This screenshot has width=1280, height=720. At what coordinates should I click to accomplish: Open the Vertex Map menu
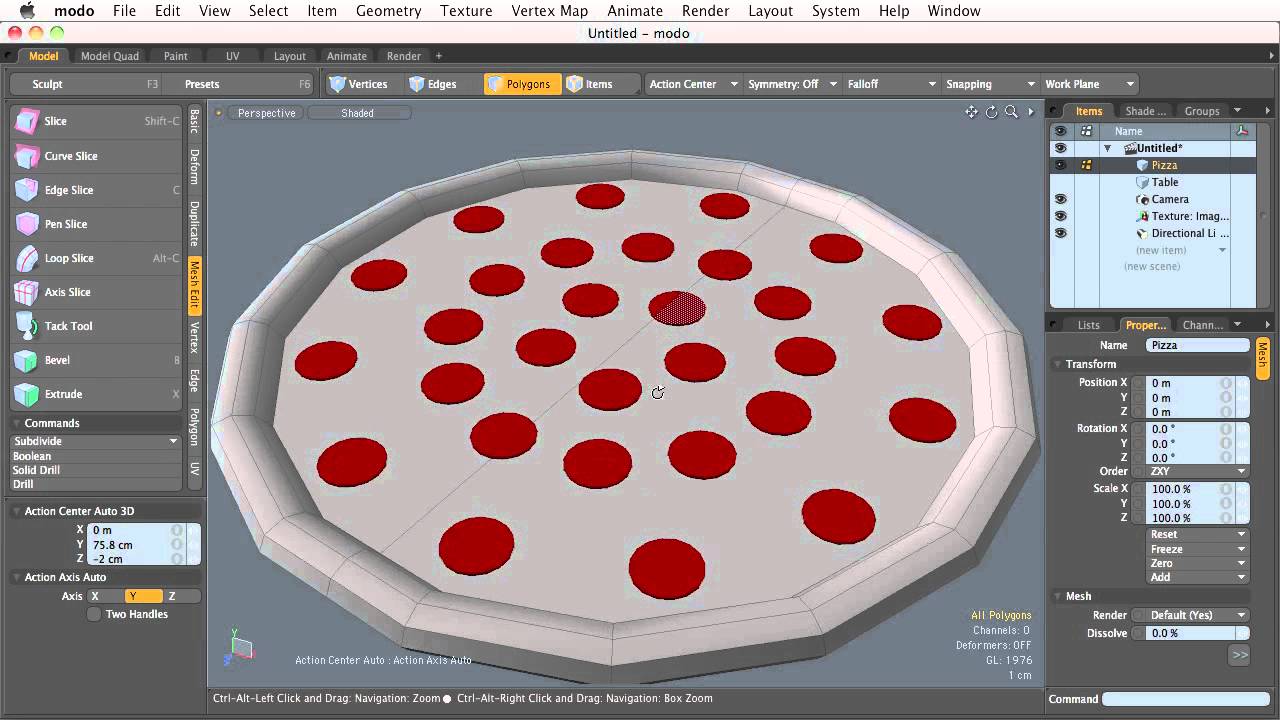pos(550,11)
